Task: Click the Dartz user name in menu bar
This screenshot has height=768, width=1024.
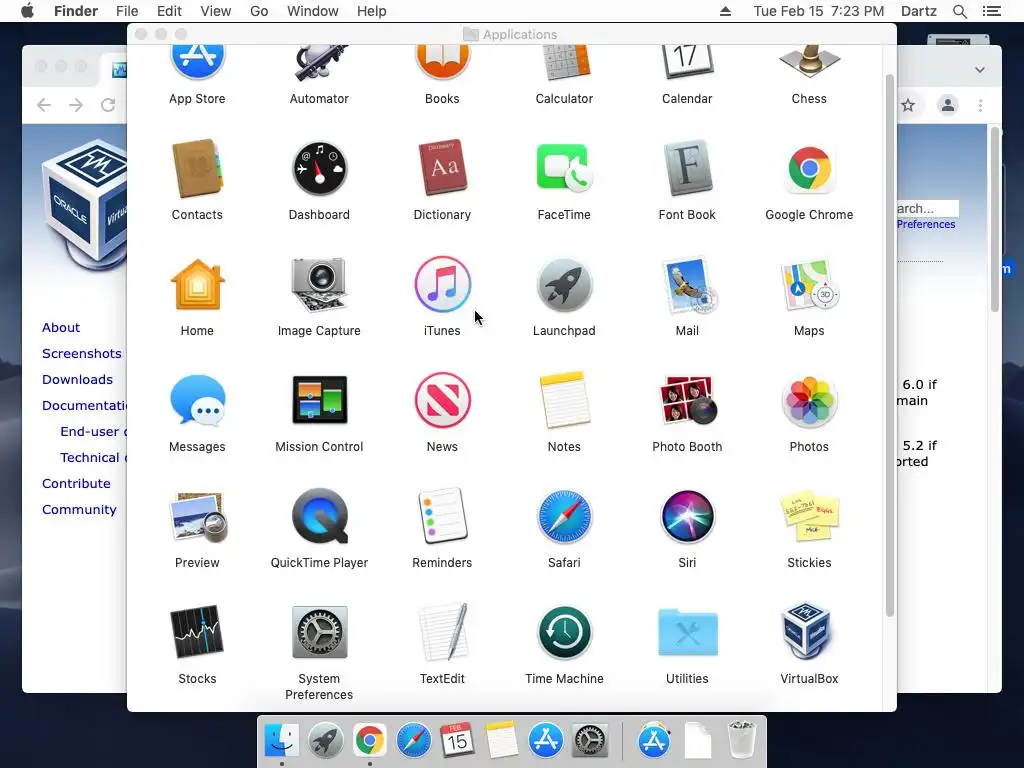Action: coord(919,11)
